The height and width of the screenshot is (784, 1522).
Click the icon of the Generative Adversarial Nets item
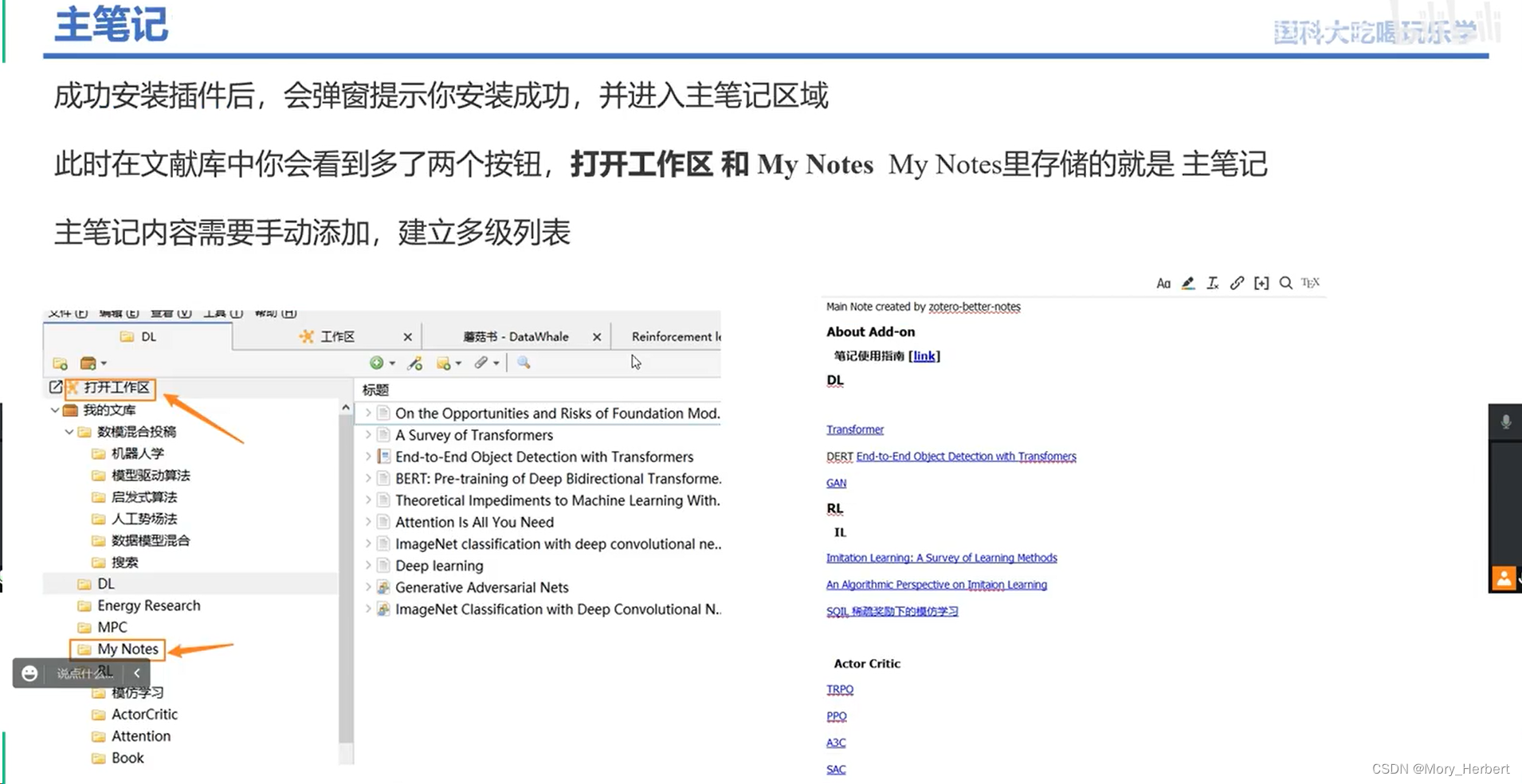coord(383,587)
